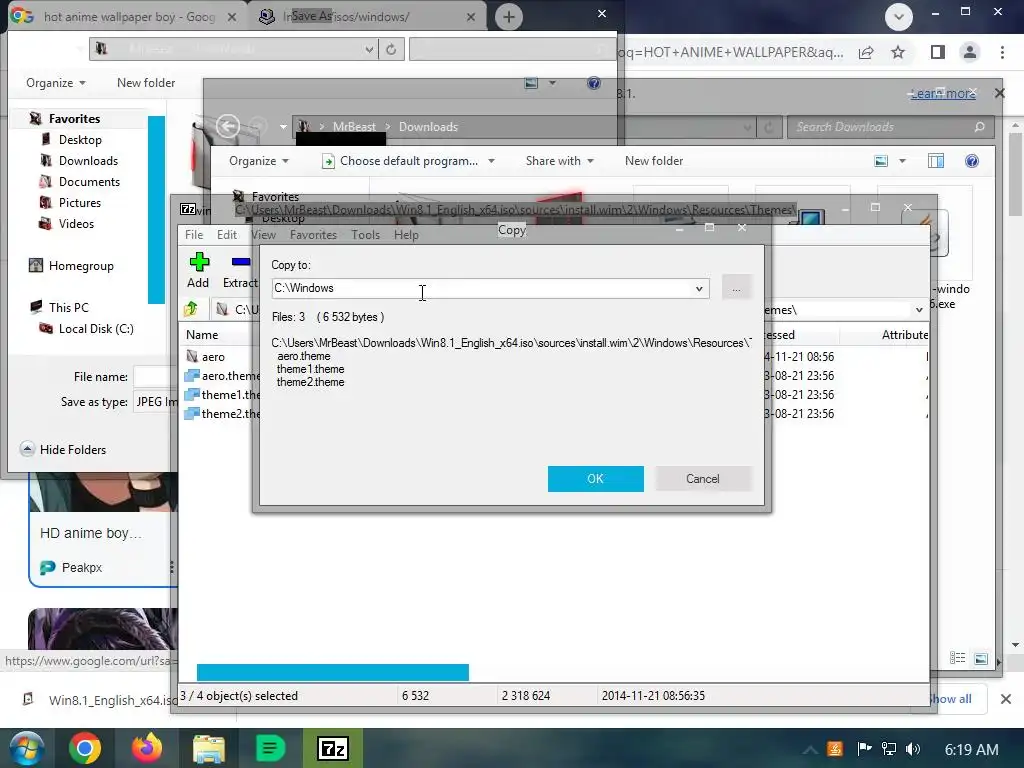The width and height of the screenshot is (1024, 768).
Task: Expand the Copy to path dropdown
Action: pos(699,288)
